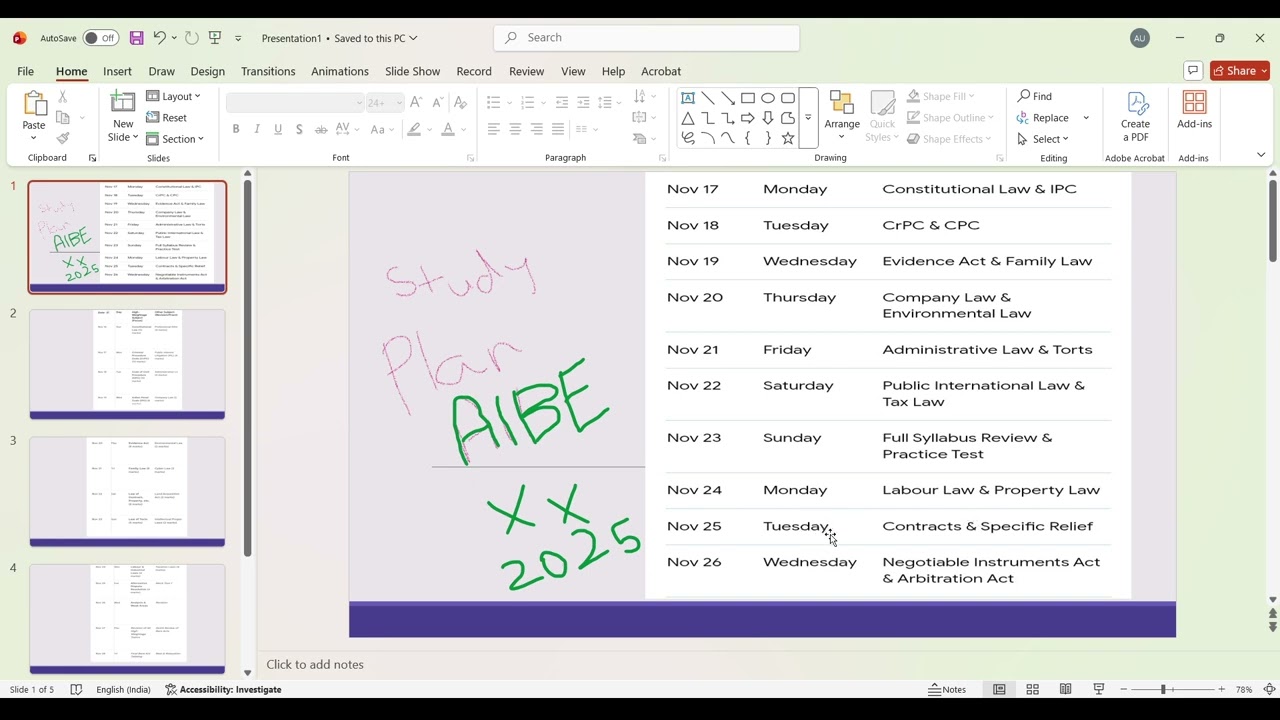Click Clear All Formatting icon

click(x=460, y=103)
